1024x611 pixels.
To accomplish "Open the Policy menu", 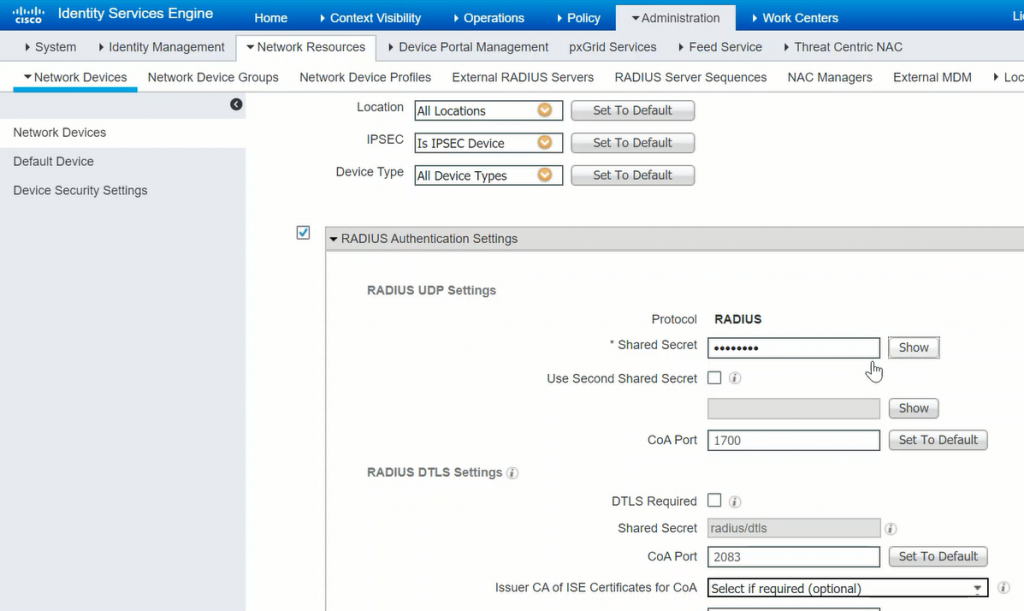I will 579,18.
